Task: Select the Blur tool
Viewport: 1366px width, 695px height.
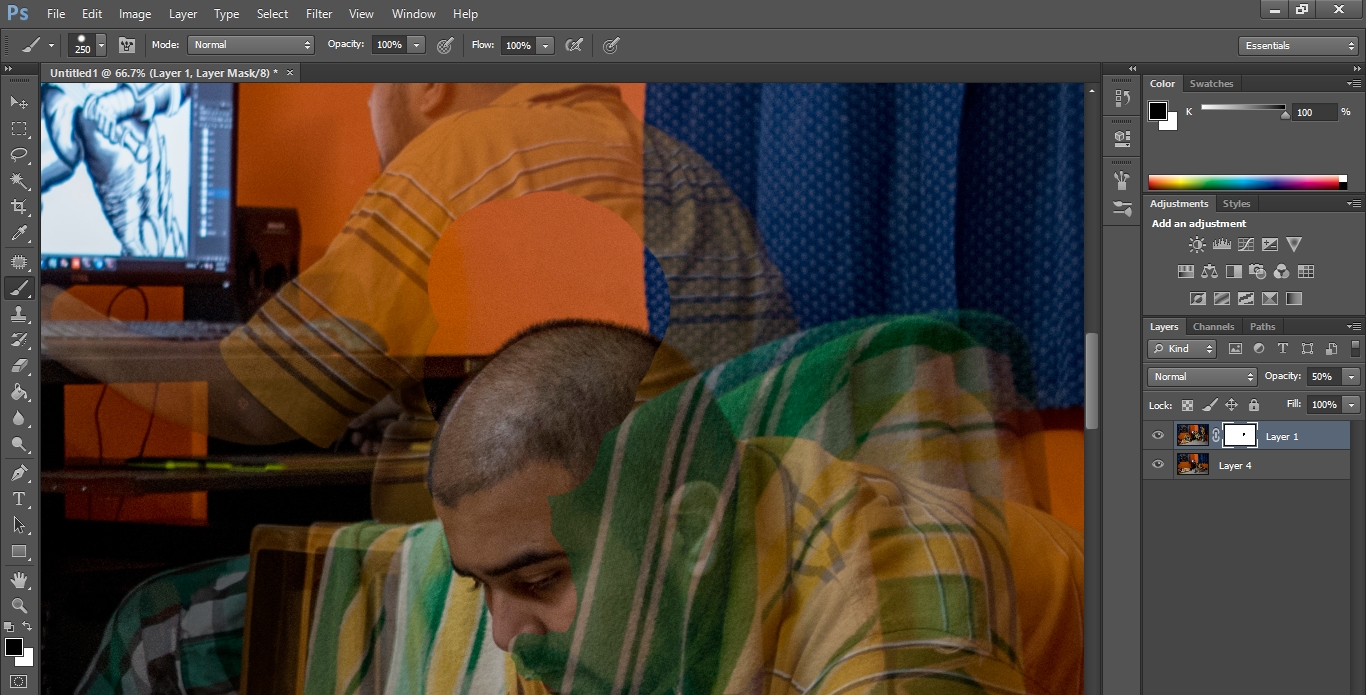Action: (19, 418)
